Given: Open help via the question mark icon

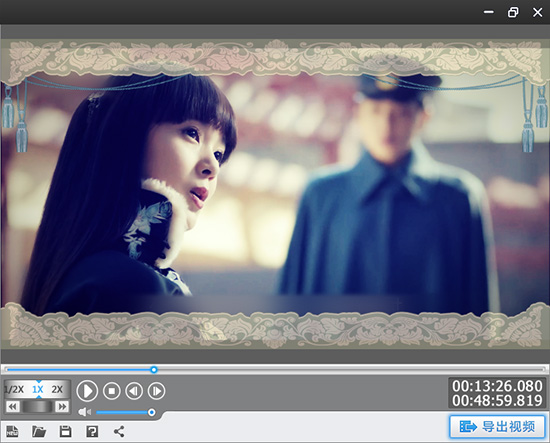Looking at the screenshot, I should tap(92, 431).
